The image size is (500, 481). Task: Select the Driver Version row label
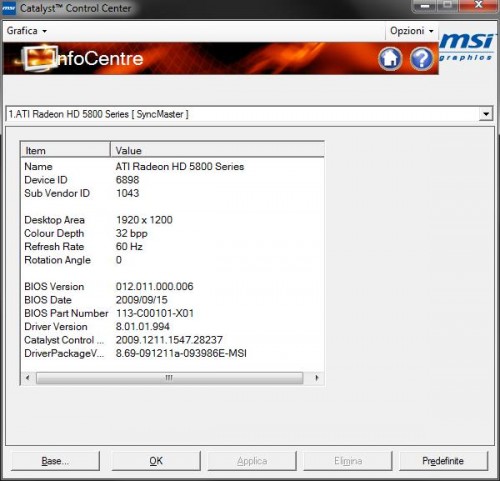pos(56,326)
